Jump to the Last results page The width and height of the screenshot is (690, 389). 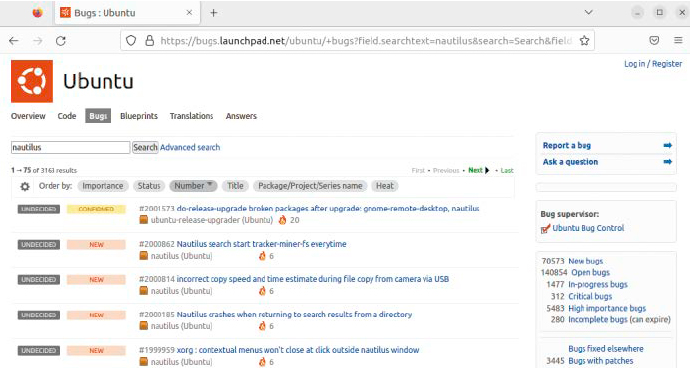(x=507, y=170)
